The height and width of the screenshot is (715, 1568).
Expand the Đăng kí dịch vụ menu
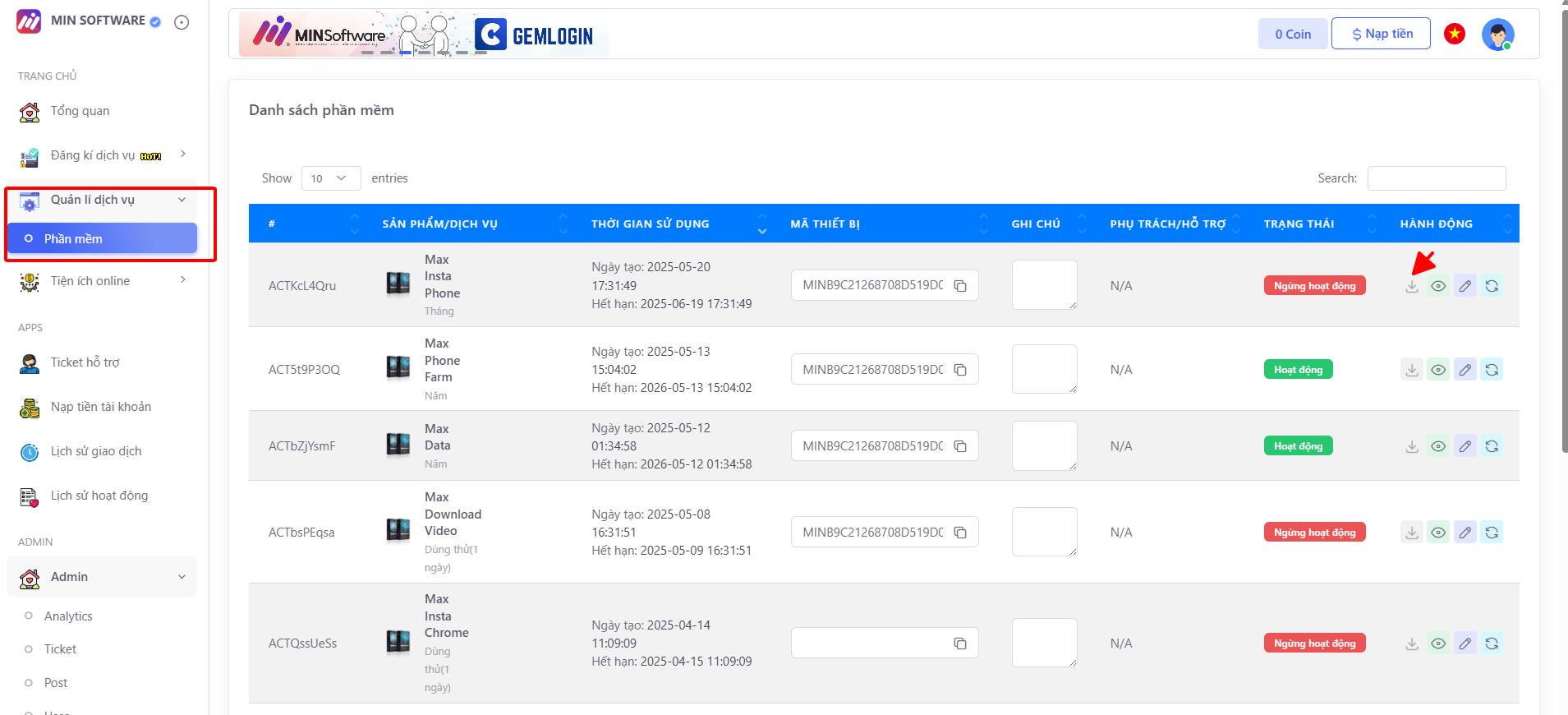click(x=103, y=155)
